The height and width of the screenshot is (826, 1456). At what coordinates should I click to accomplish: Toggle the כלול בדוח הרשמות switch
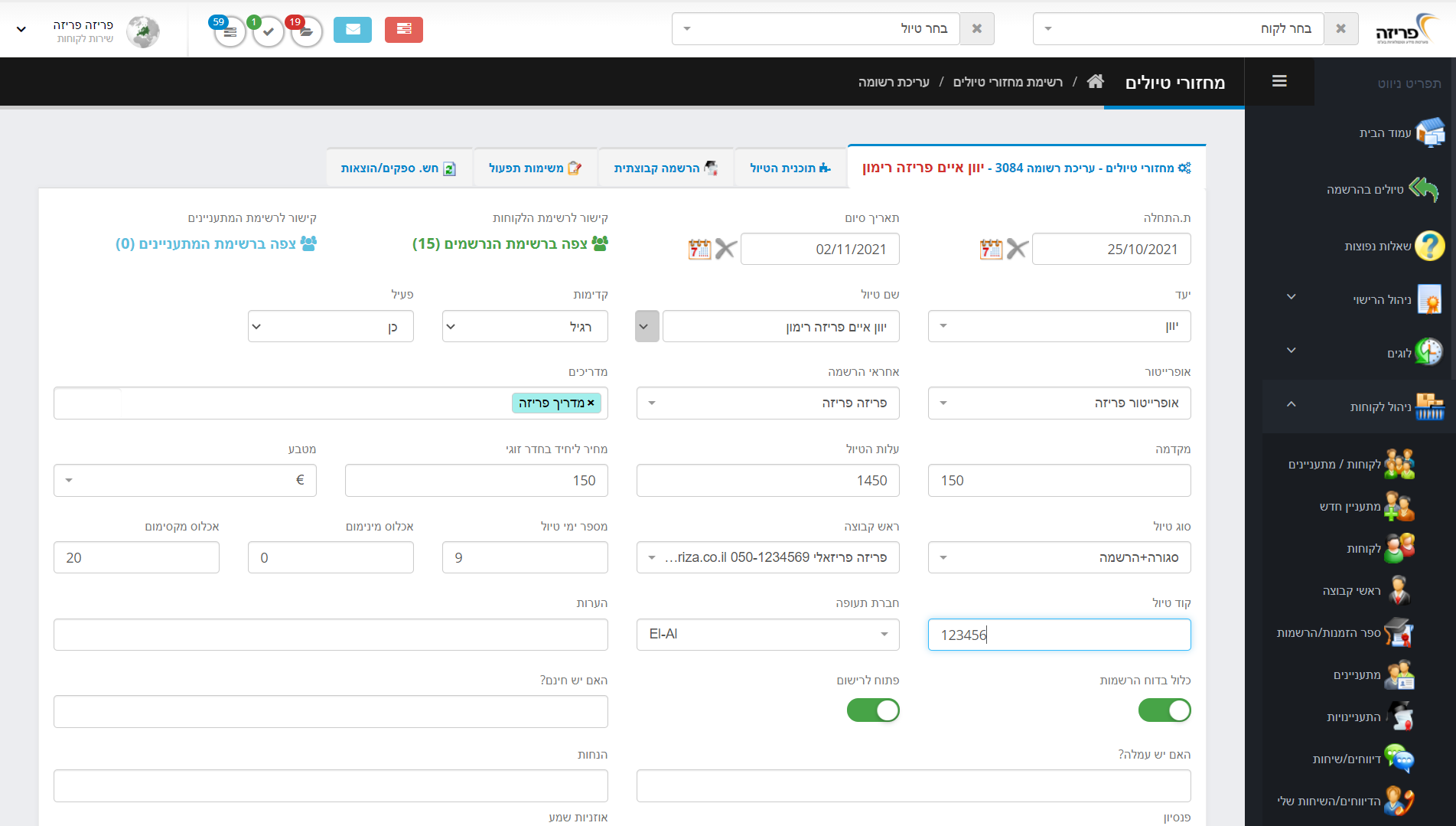click(x=1164, y=710)
